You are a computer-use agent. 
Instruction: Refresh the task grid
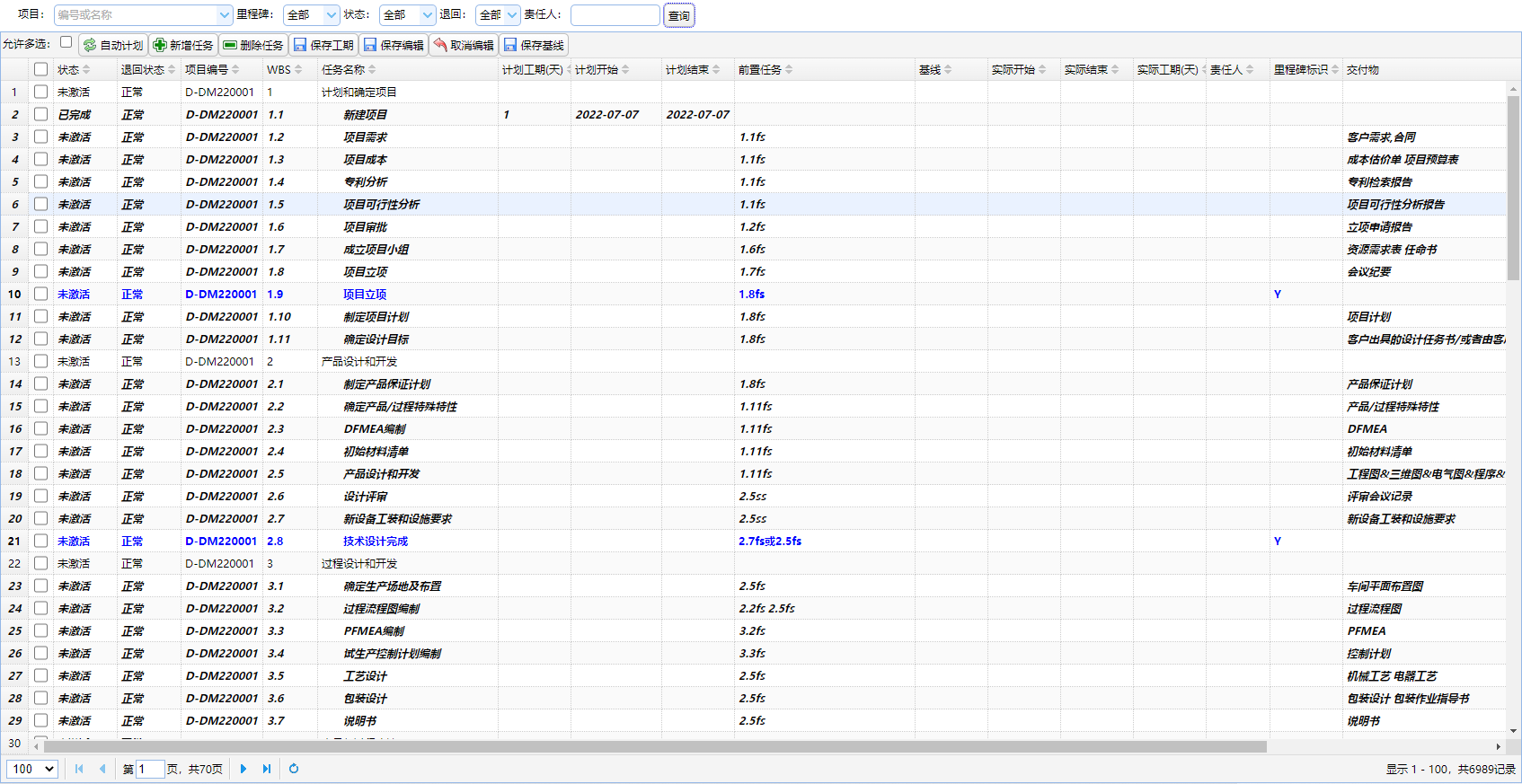[294, 769]
